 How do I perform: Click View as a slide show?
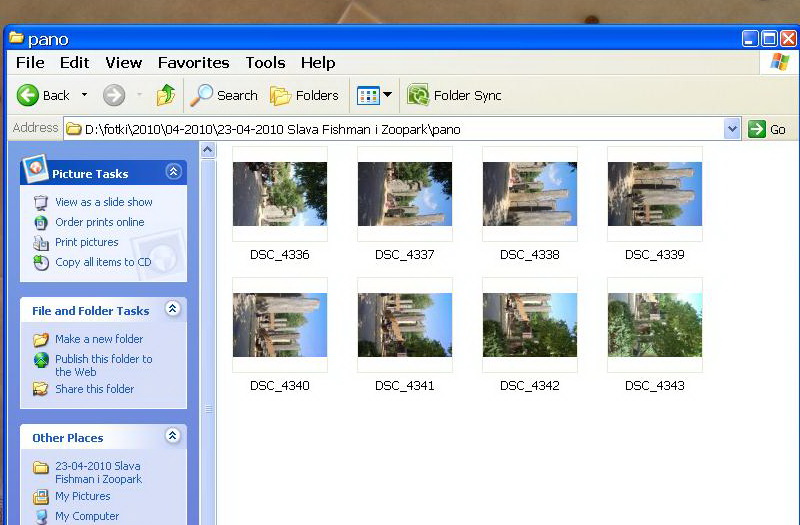click(104, 202)
